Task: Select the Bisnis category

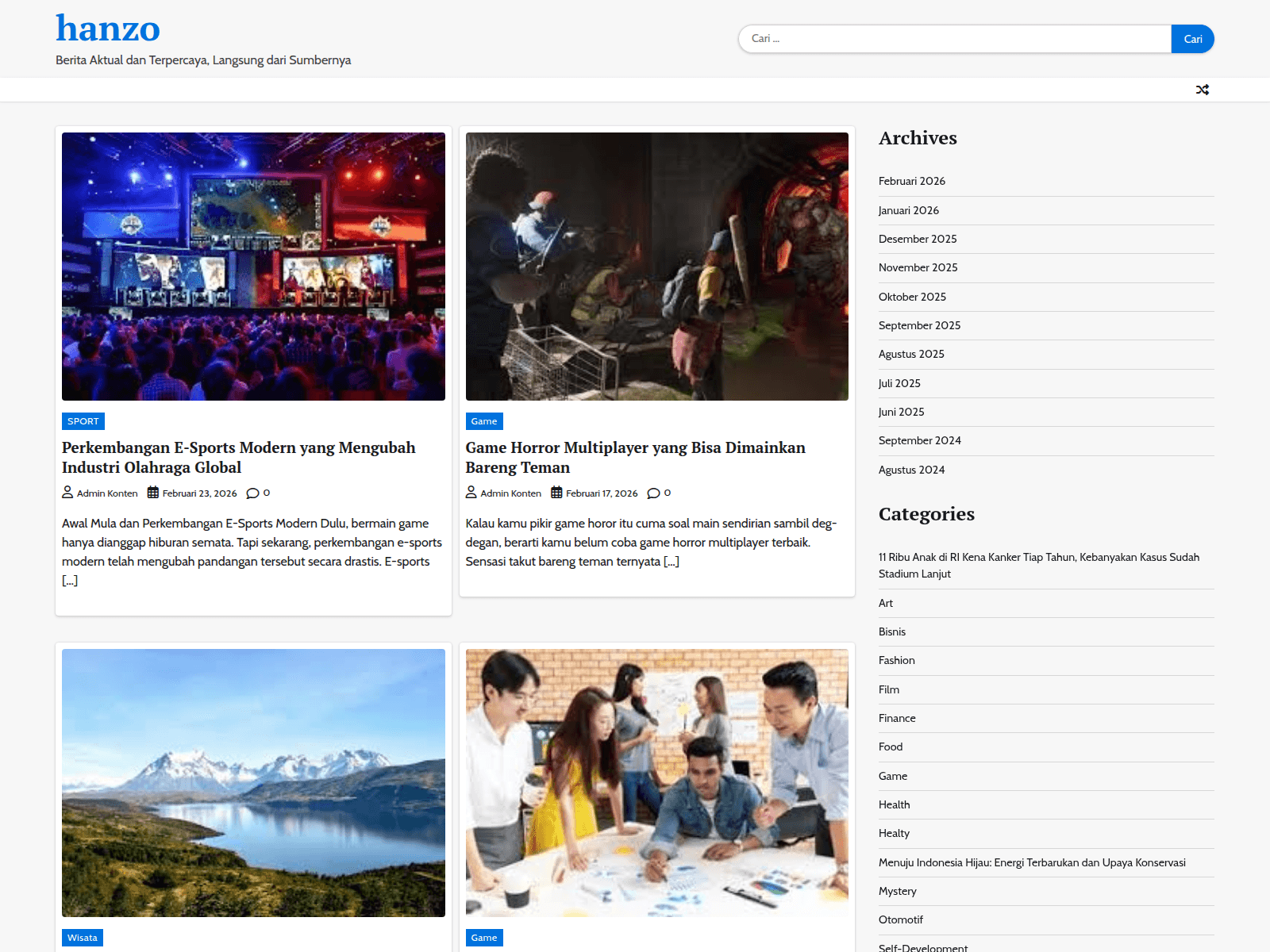Action: pos(892,631)
